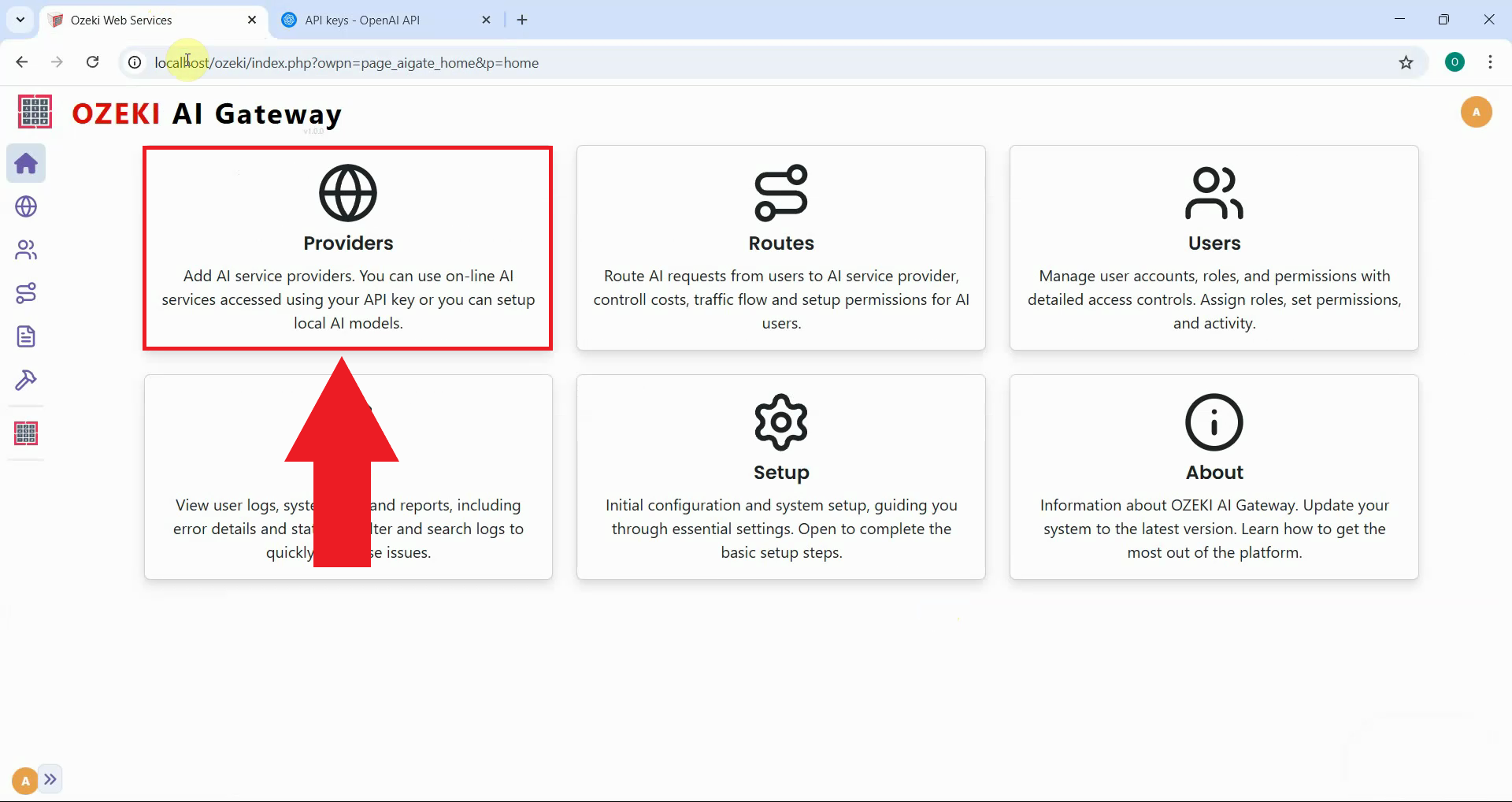The height and width of the screenshot is (802, 1512).
Task: Open a new browser tab
Action: [522, 19]
